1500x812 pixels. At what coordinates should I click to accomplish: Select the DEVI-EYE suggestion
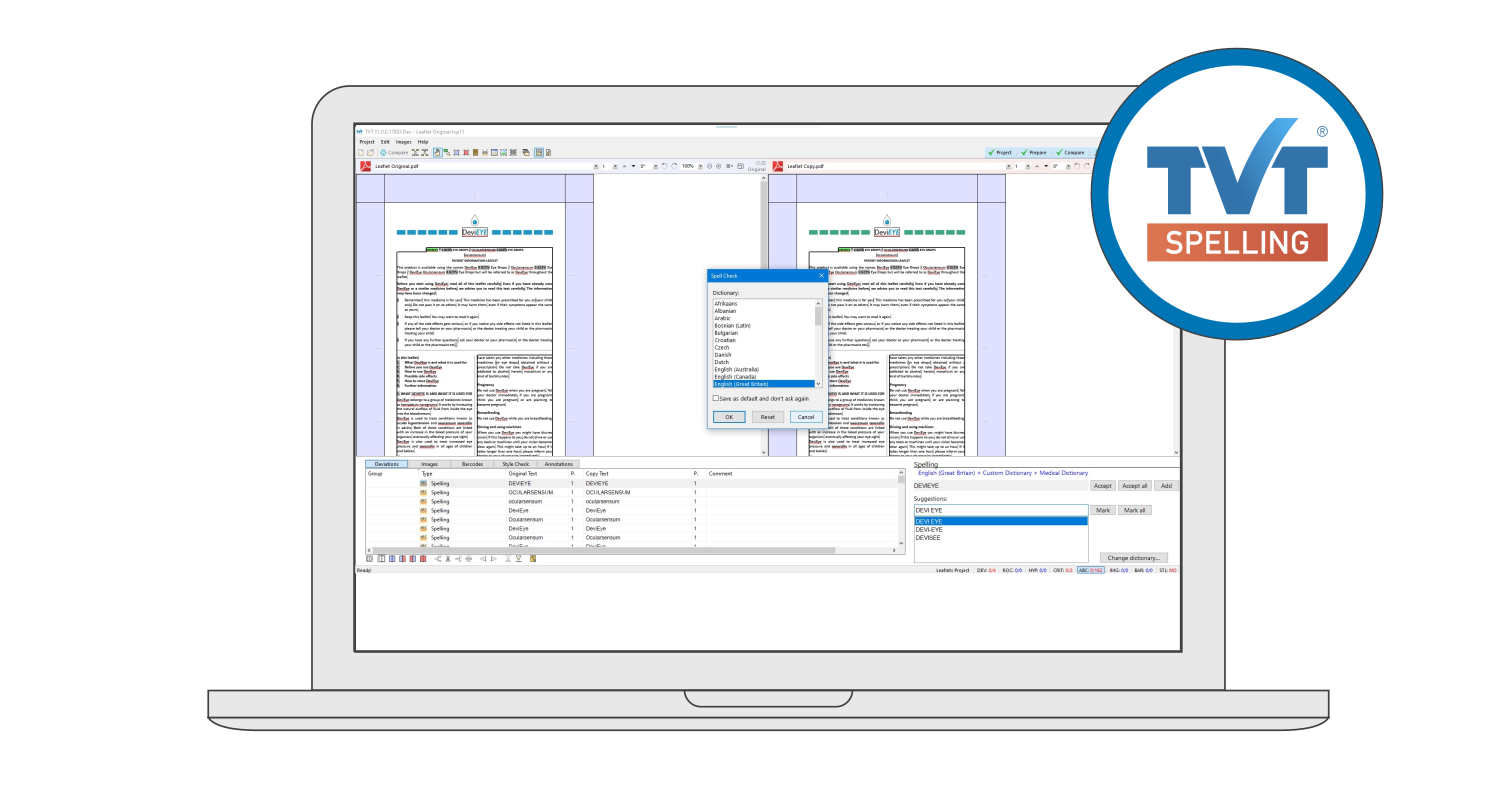click(1000, 530)
